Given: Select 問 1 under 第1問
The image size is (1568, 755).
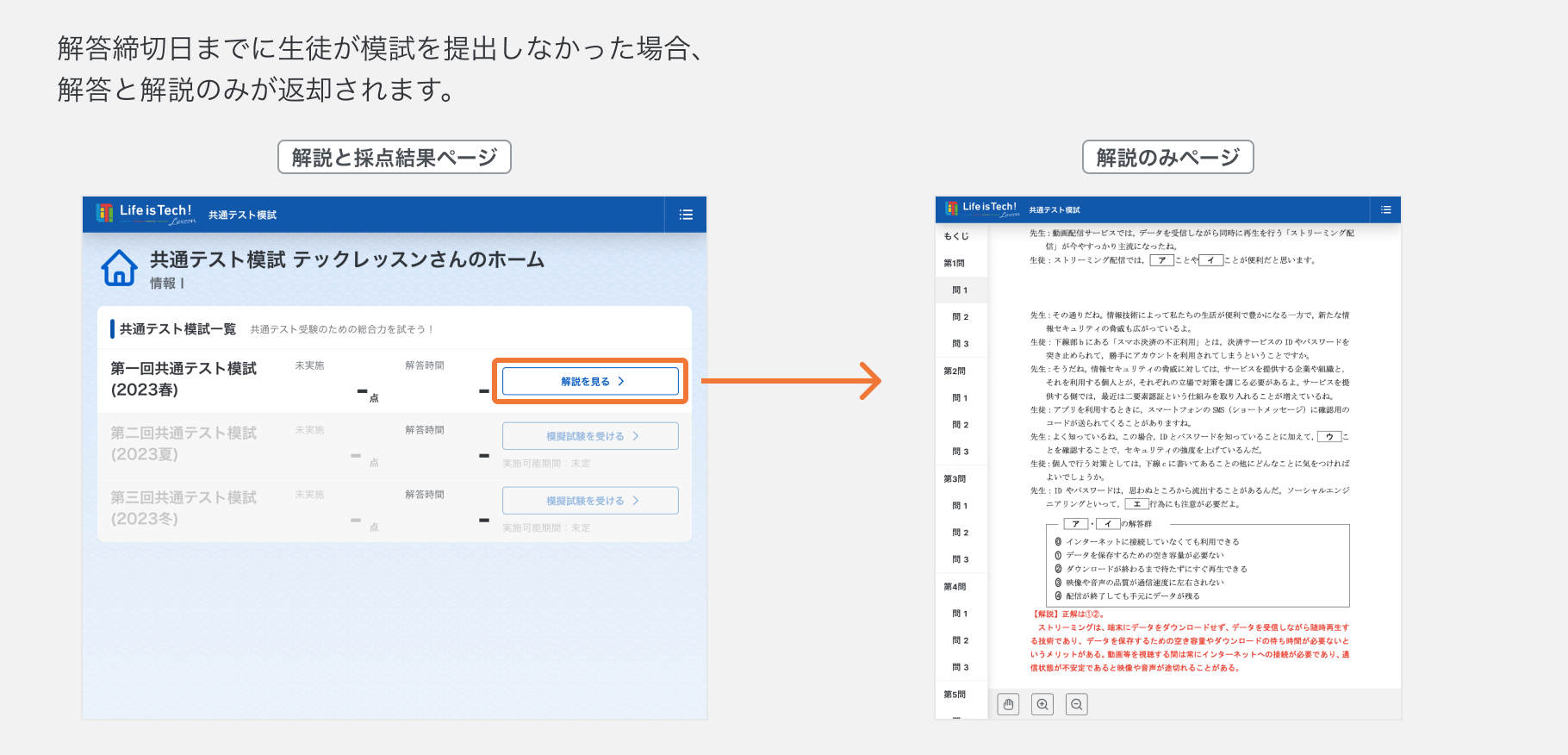Looking at the screenshot, I should tap(960, 290).
